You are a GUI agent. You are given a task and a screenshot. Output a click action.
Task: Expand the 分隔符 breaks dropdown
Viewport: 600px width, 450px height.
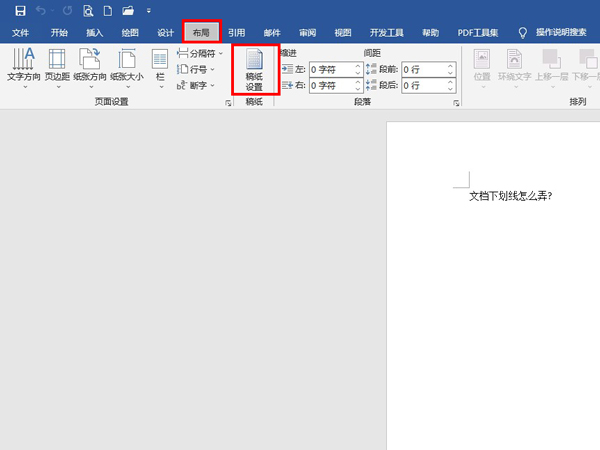point(201,53)
